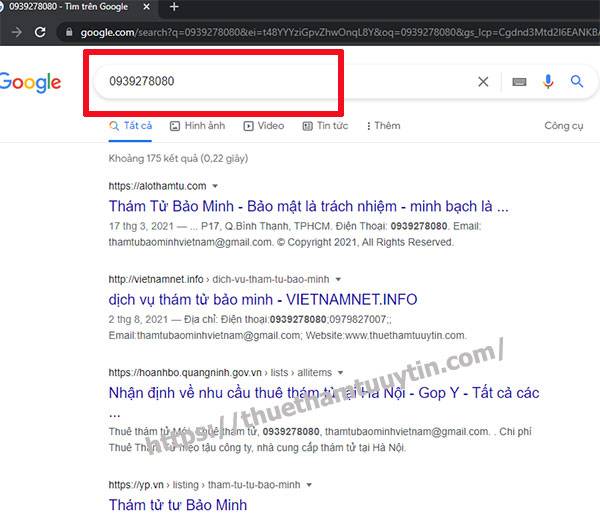Open a new browser tab

(x=174, y=7)
